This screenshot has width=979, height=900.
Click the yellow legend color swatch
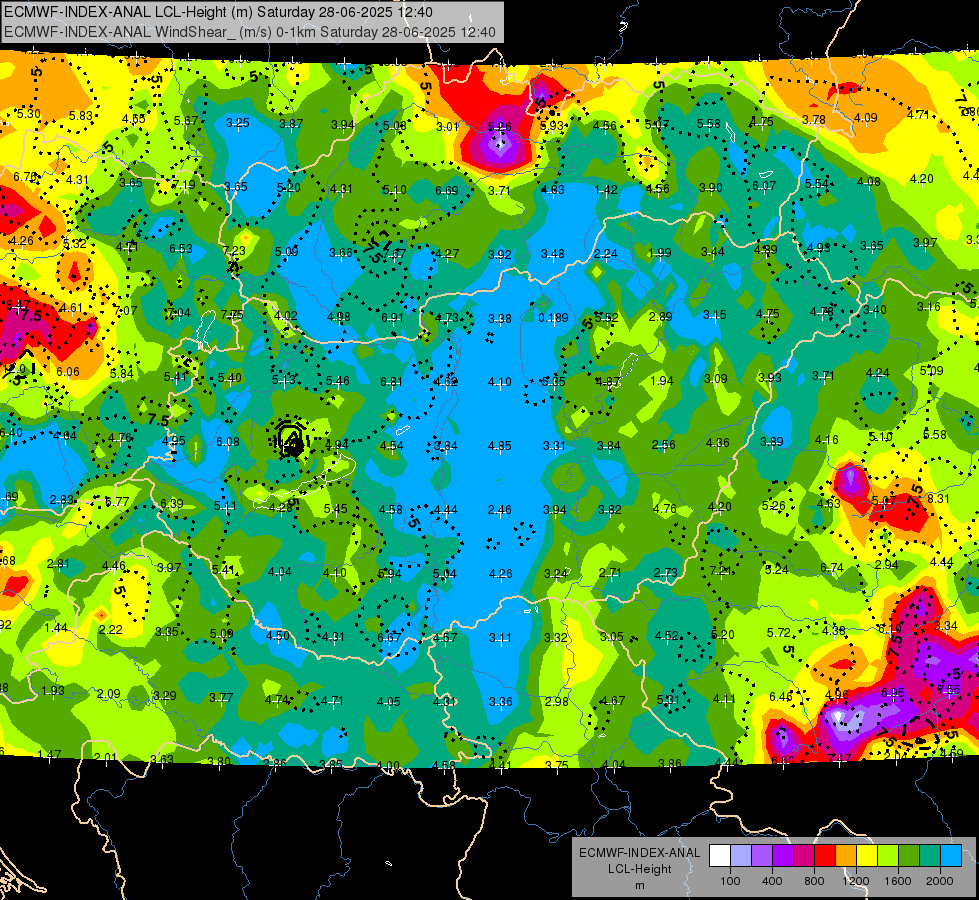coord(867,856)
